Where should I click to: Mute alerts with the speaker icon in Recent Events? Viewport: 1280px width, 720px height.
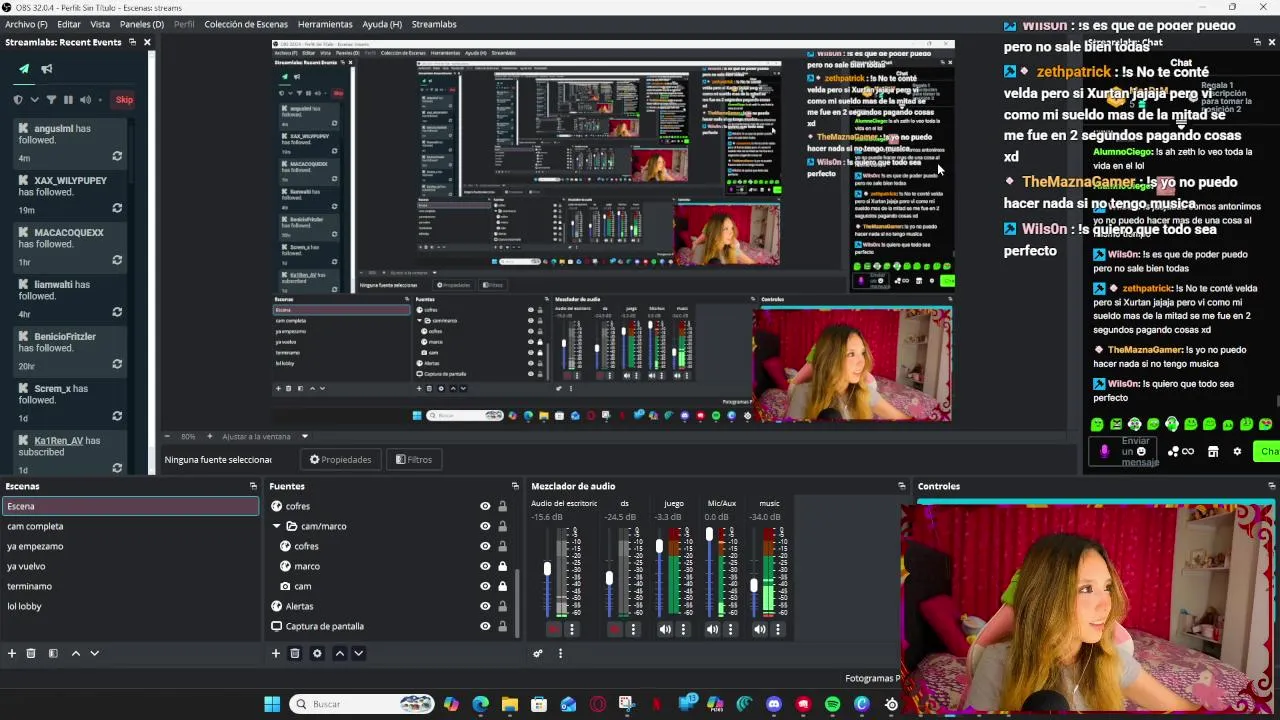(85, 100)
